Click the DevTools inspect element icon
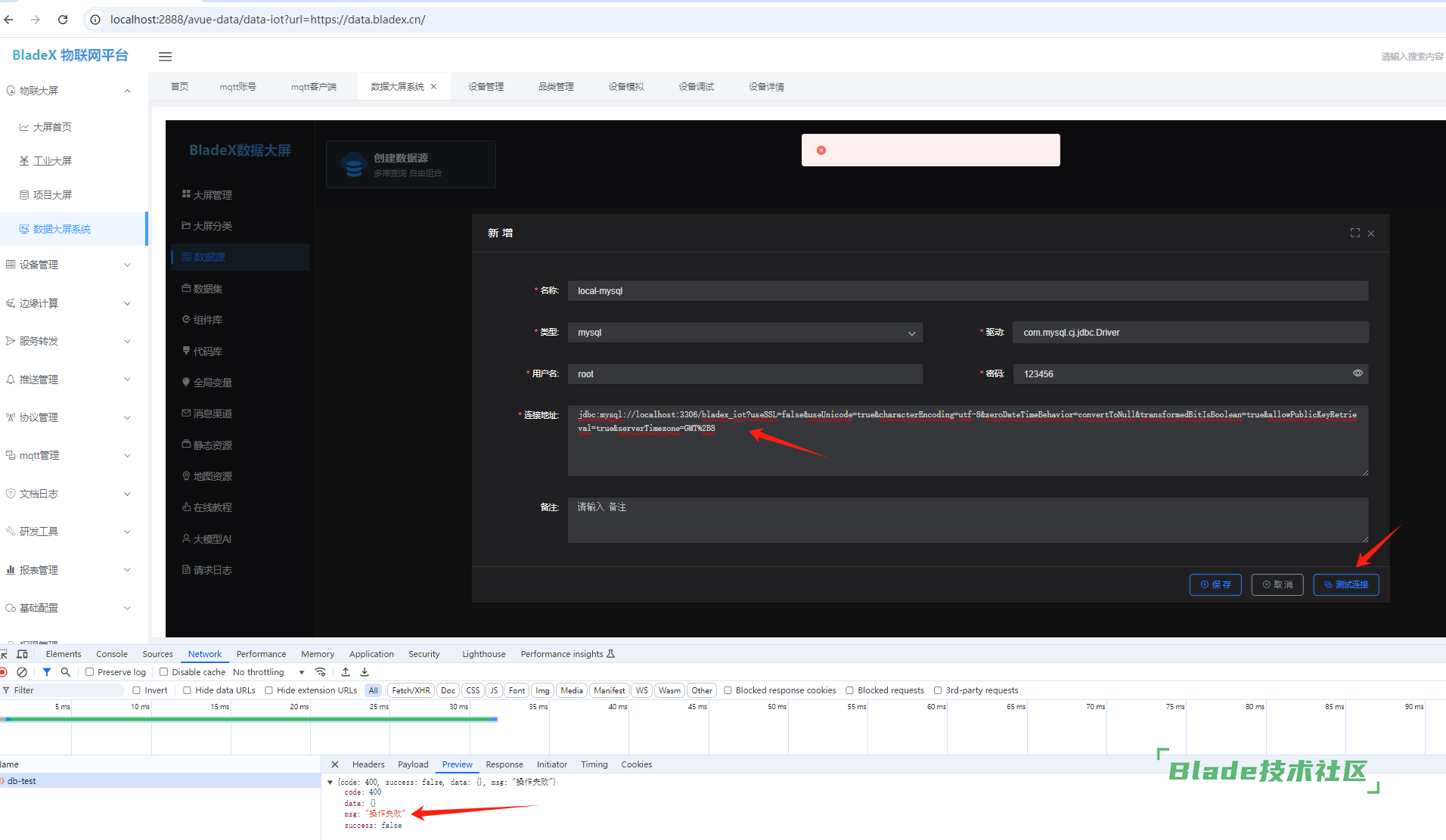1446x840 pixels. 4,654
